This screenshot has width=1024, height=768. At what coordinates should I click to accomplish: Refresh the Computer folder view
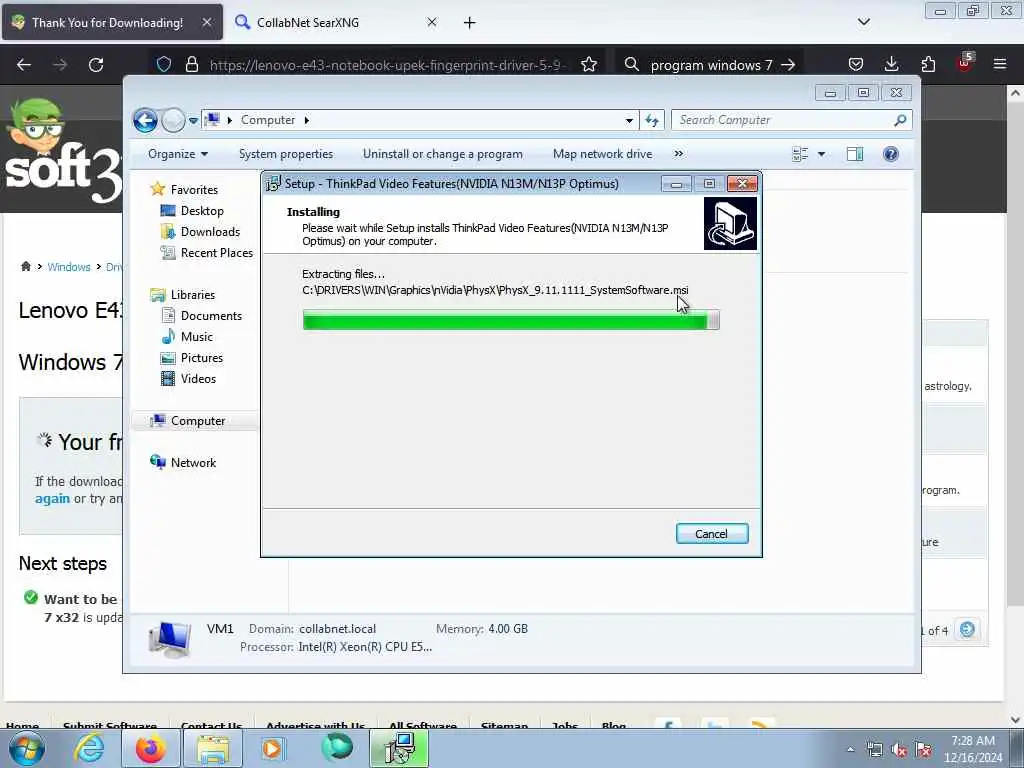(x=652, y=120)
